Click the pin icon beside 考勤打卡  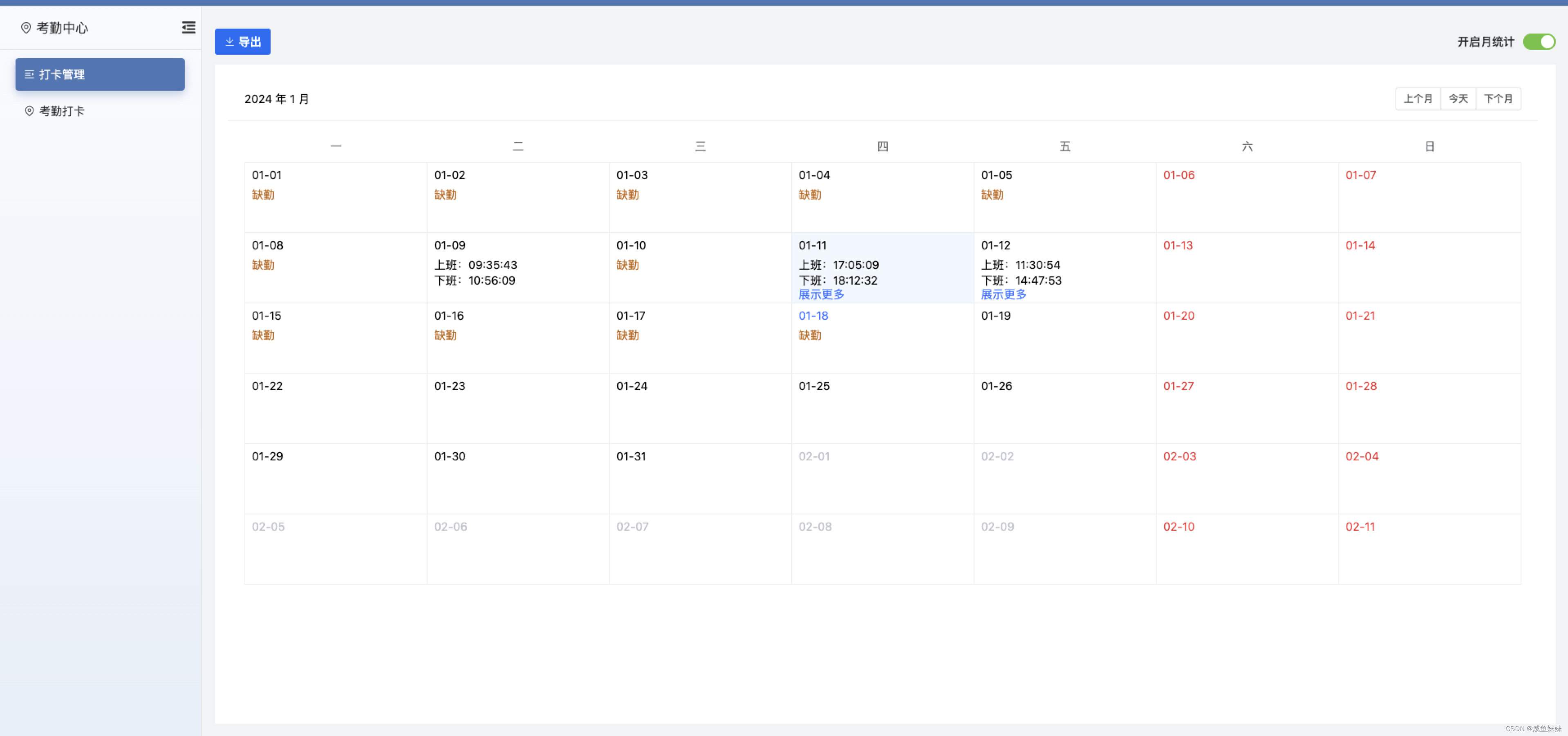(x=29, y=111)
